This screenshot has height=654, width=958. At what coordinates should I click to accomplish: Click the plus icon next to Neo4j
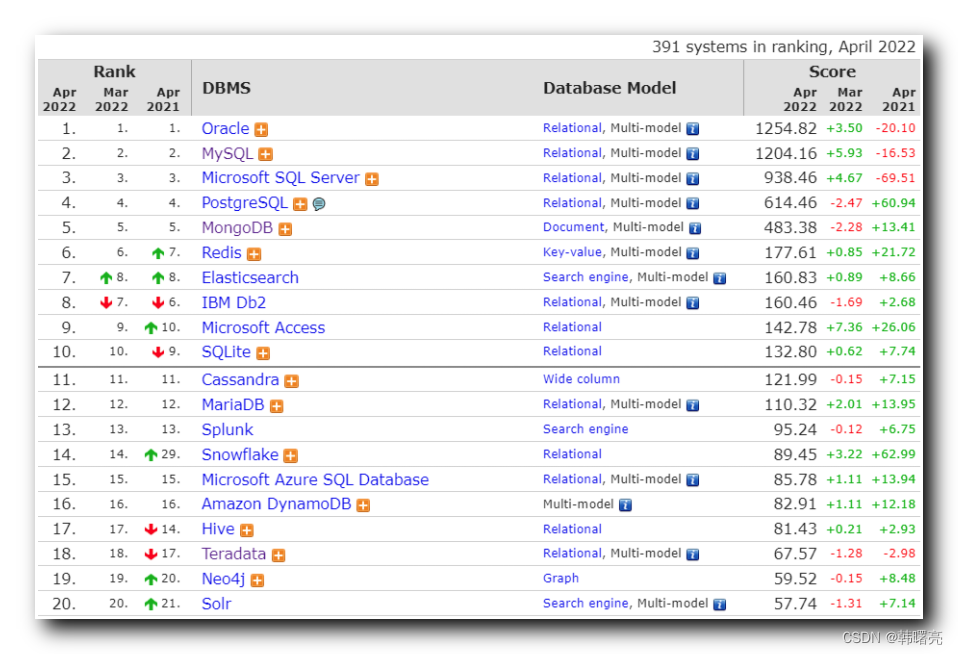point(257,581)
